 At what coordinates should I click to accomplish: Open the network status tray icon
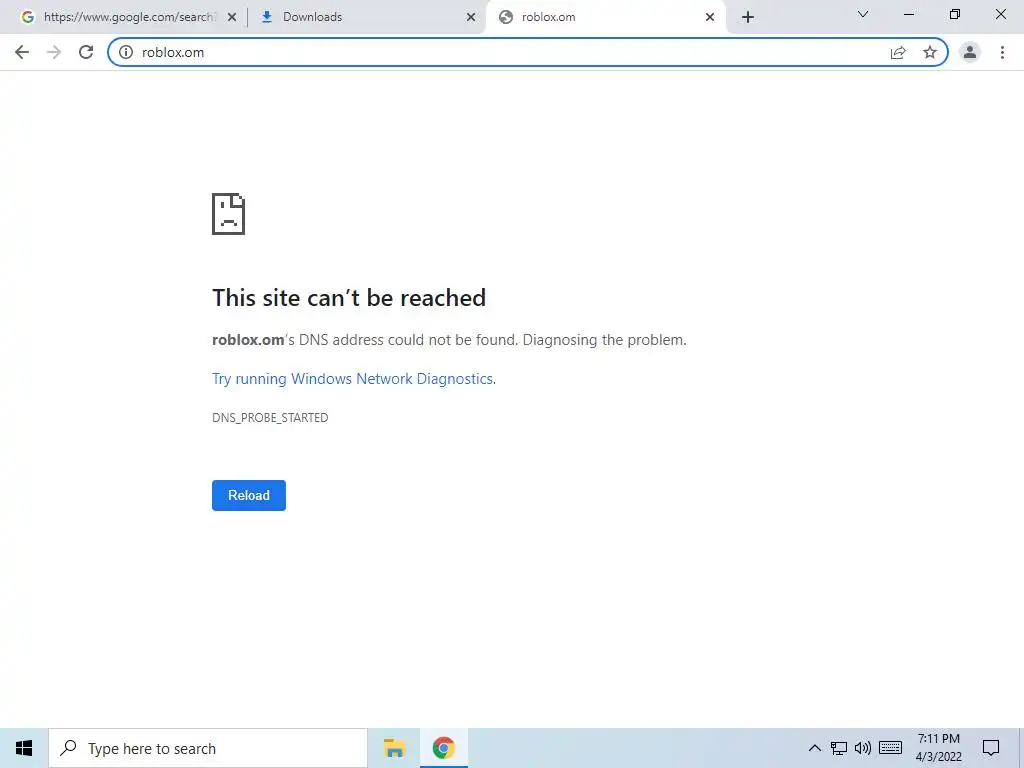(839, 748)
